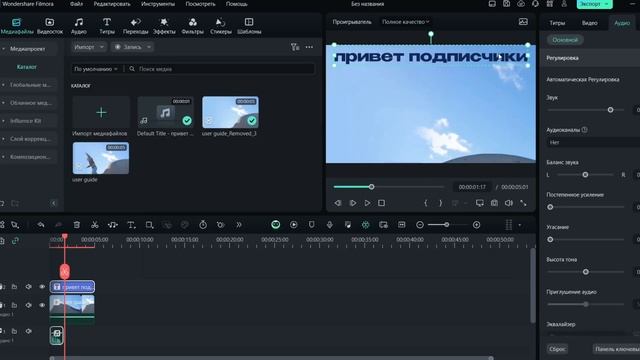Click the zoom out minus on timeline

pos(420,225)
